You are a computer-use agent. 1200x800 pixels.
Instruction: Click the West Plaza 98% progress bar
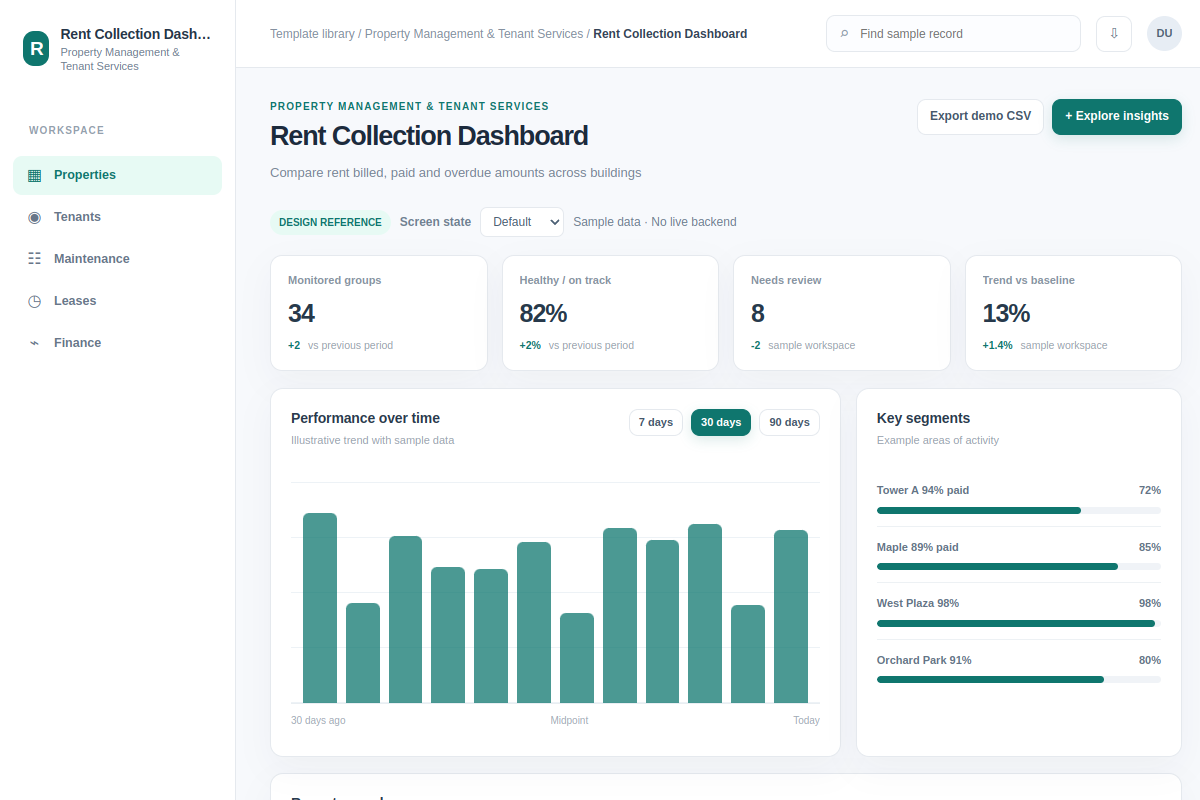pos(1019,623)
